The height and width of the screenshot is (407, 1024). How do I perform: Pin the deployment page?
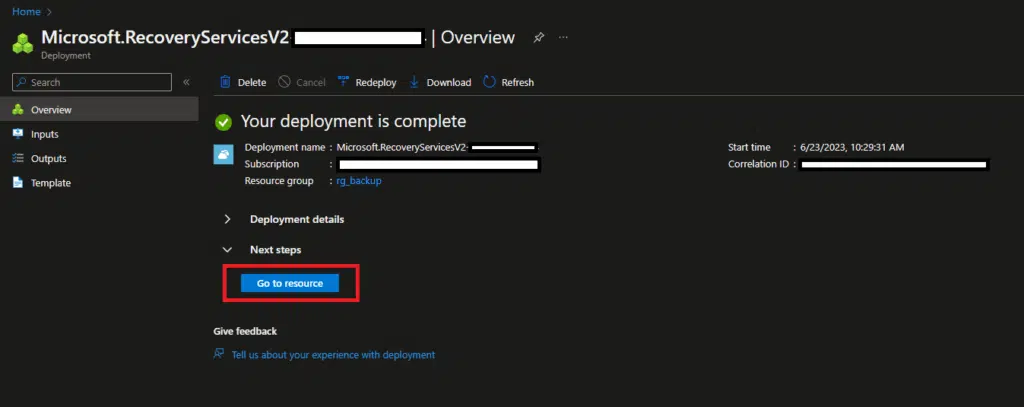click(x=538, y=38)
